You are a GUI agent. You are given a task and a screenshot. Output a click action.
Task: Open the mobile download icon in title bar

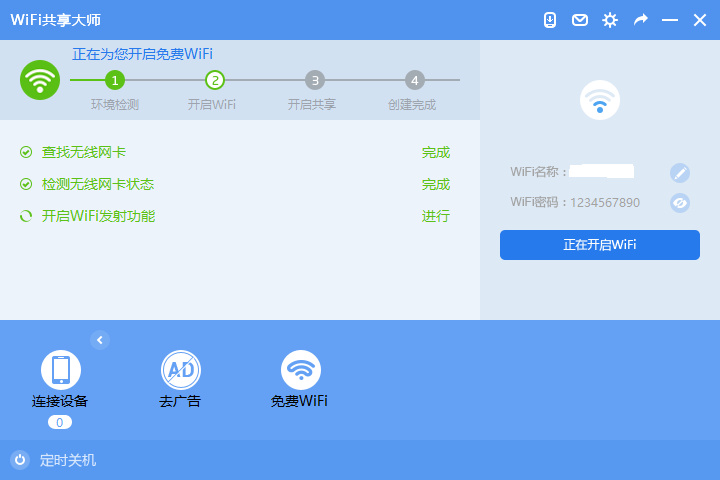click(550, 20)
